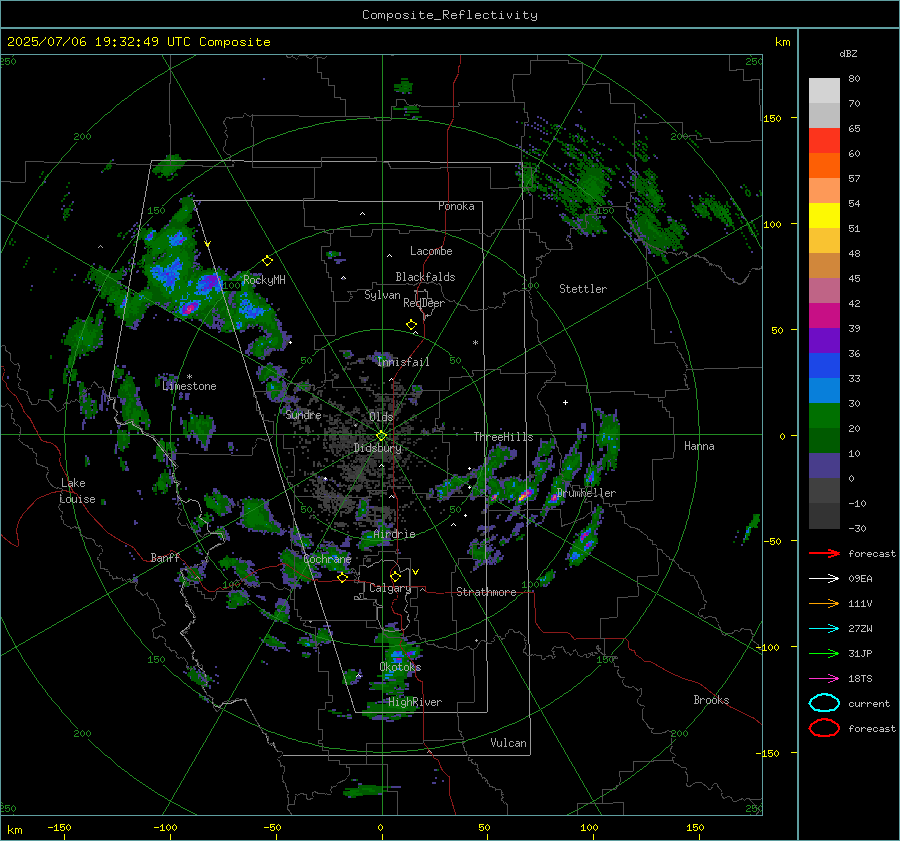The height and width of the screenshot is (841, 900).
Task: Click the magenta 18TS arrow icon
Action: [824, 679]
